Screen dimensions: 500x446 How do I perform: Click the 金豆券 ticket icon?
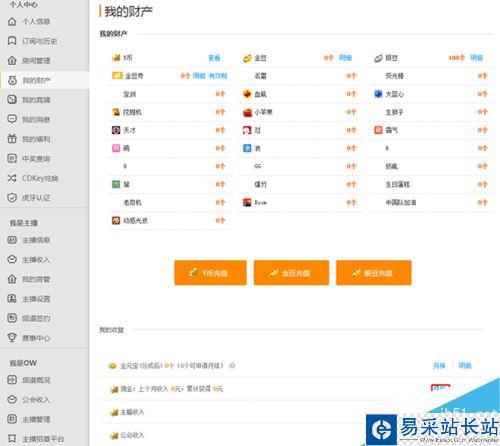point(117,76)
